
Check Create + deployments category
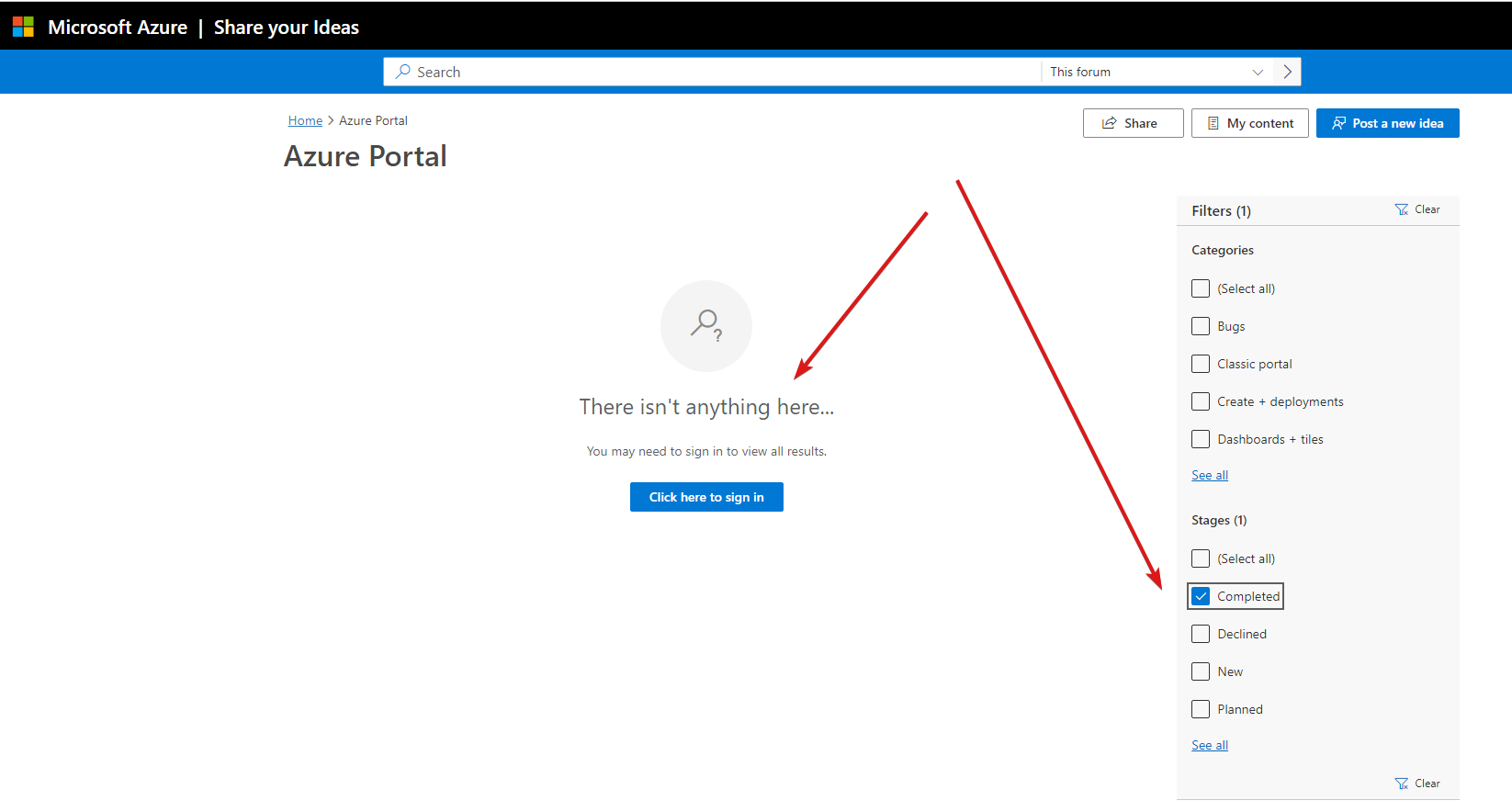pos(1201,401)
